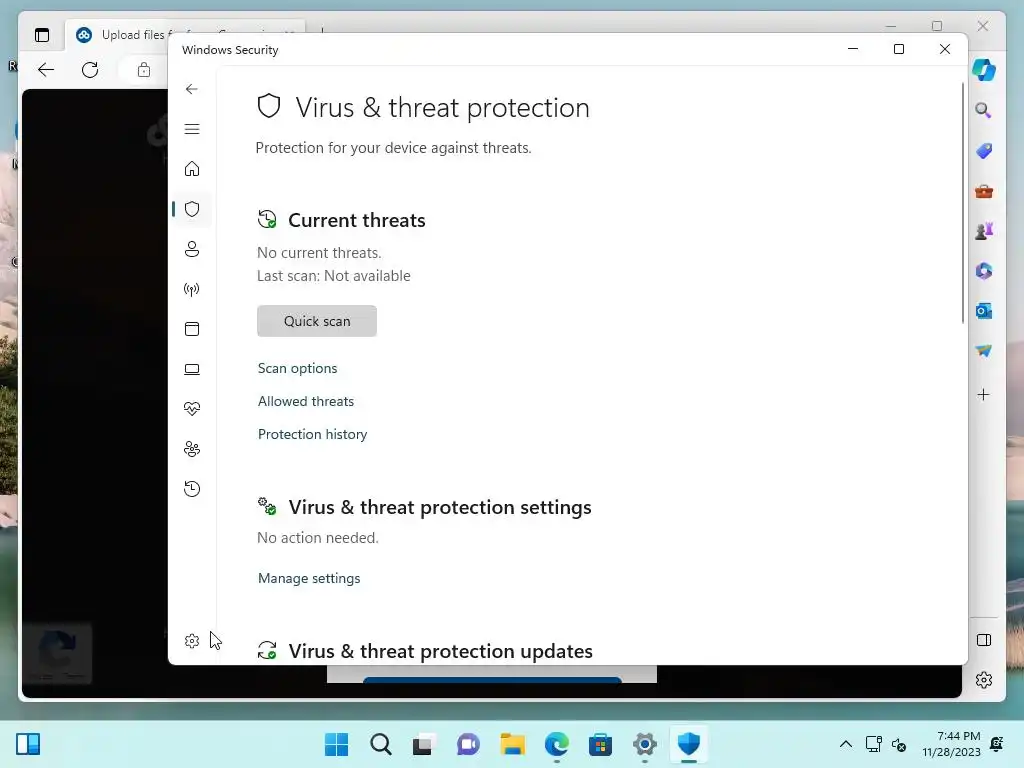Refresh the Edge browser page
This screenshot has height=768, width=1024.
(90, 69)
